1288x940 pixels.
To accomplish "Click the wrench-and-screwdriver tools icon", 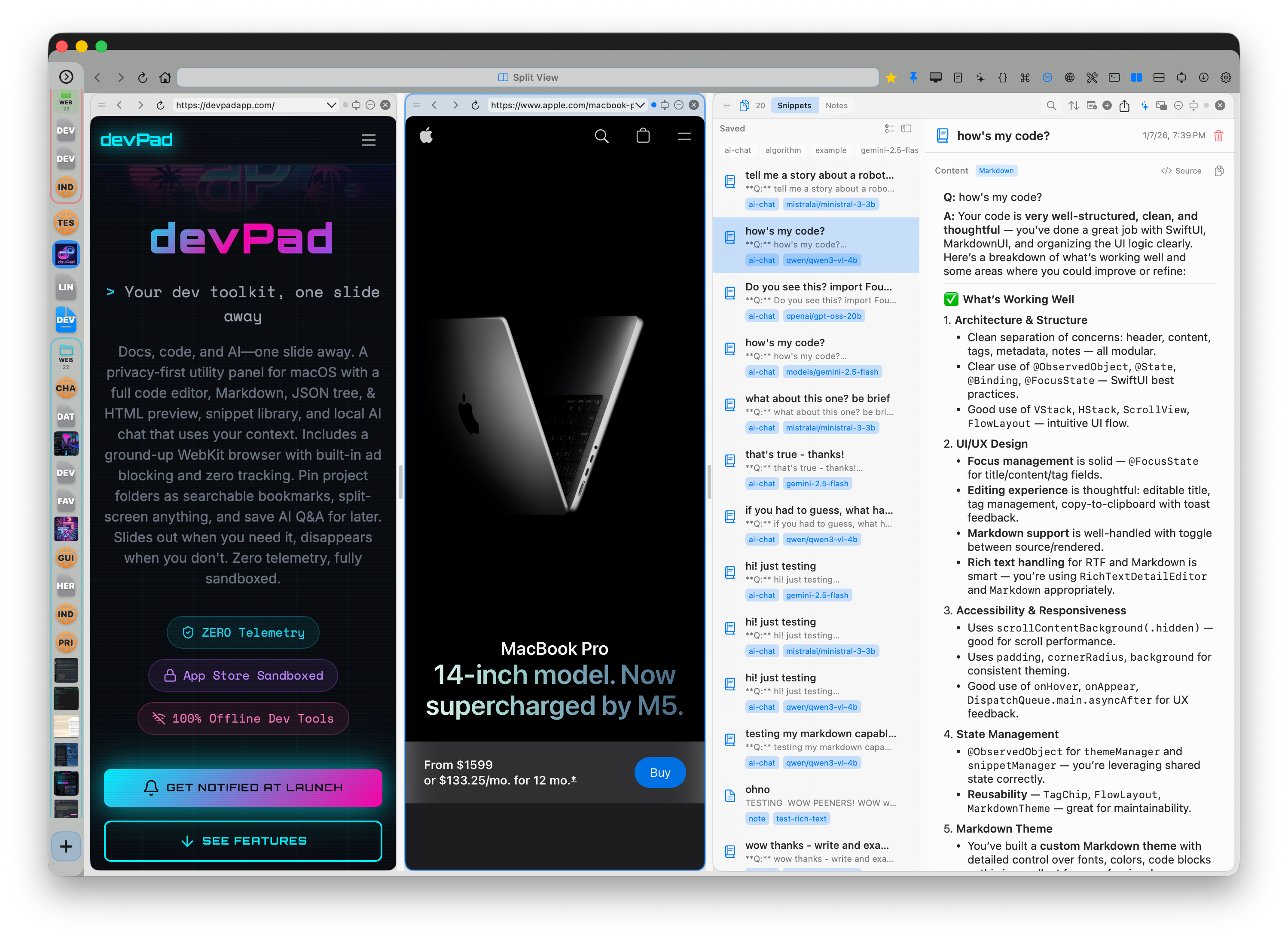I will [1092, 77].
